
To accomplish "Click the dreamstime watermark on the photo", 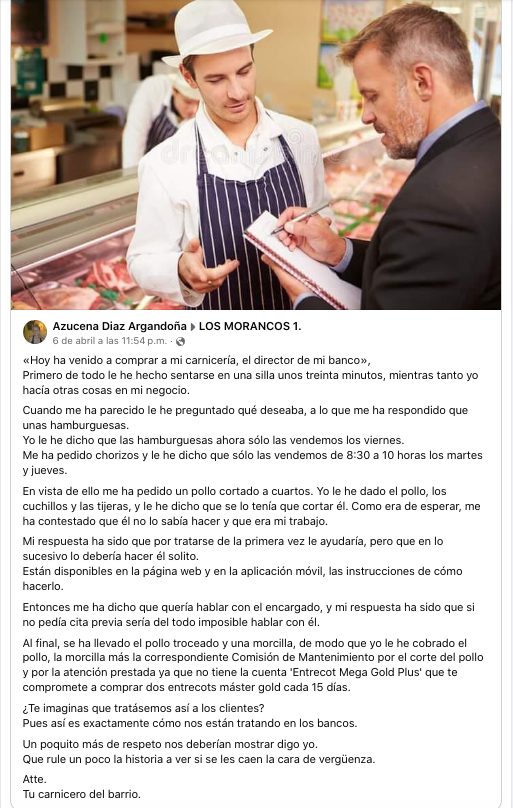I will click(x=234, y=147).
